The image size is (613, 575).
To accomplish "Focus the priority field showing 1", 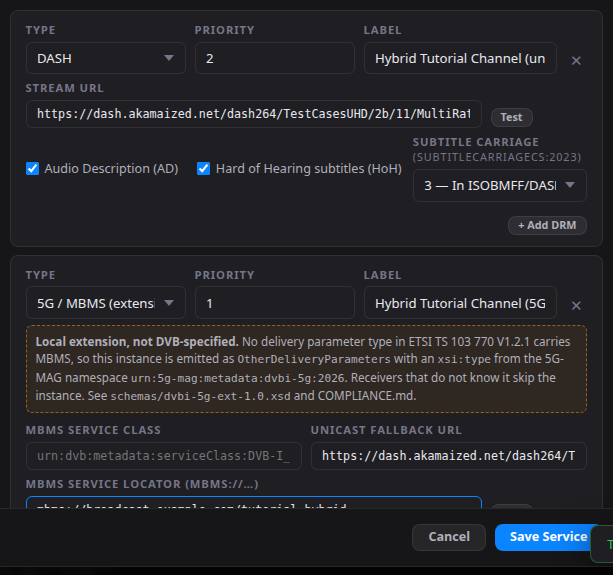I will coord(275,303).
